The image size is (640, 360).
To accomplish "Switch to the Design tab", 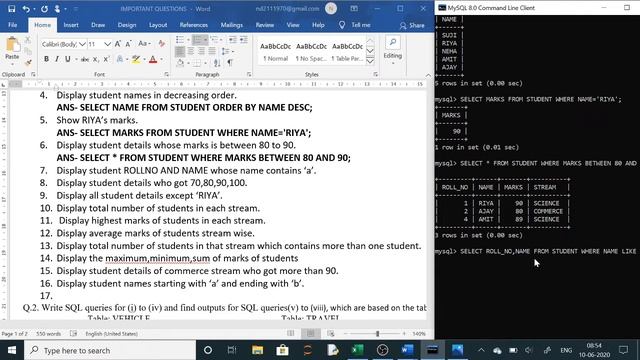I will [127, 25].
